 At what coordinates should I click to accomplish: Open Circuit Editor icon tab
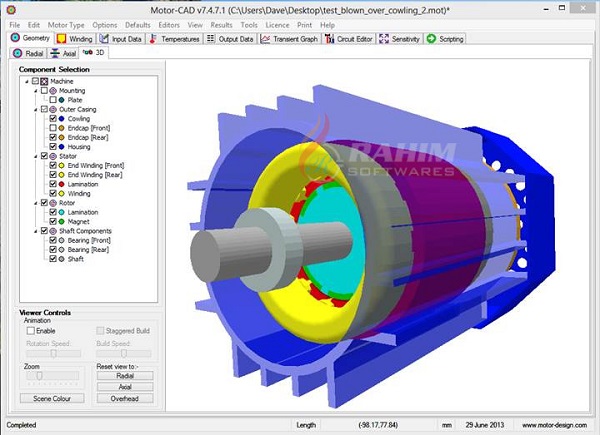tap(329, 39)
